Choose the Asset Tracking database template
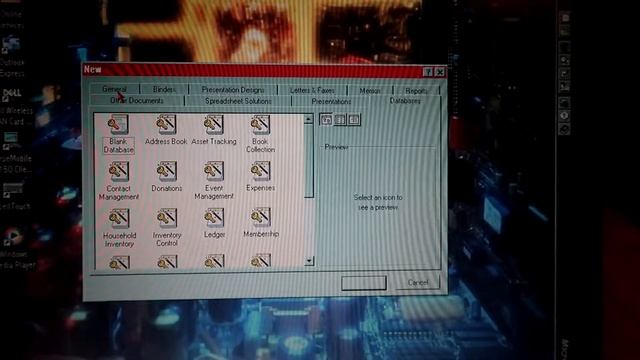Image resolution: width=640 pixels, height=360 pixels. 214,130
